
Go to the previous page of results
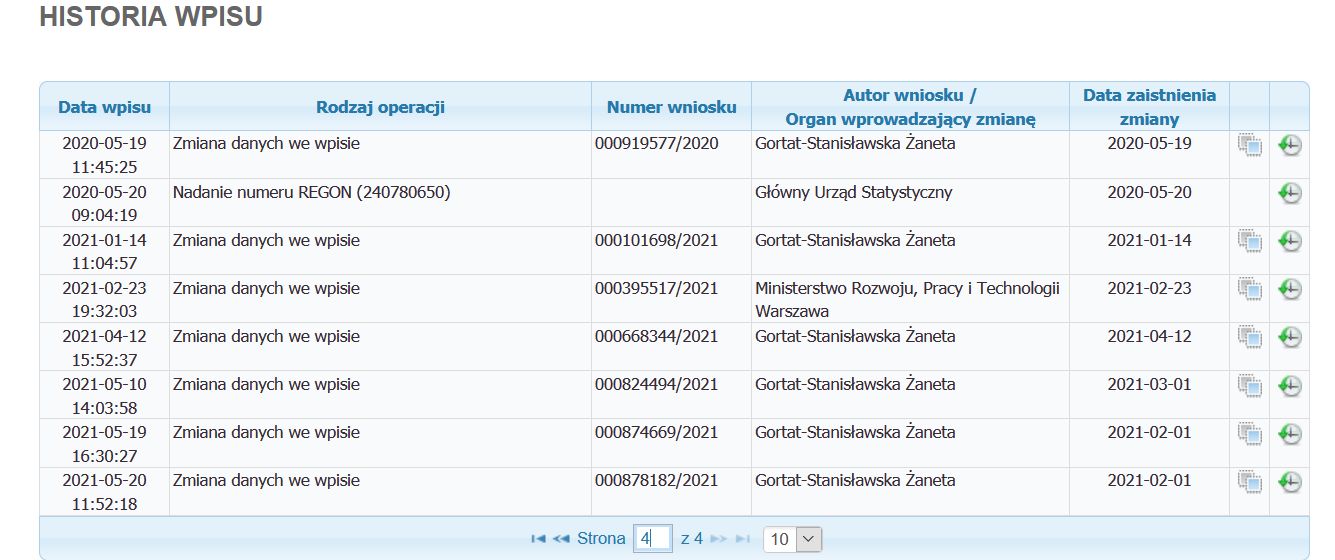tap(561, 539)
